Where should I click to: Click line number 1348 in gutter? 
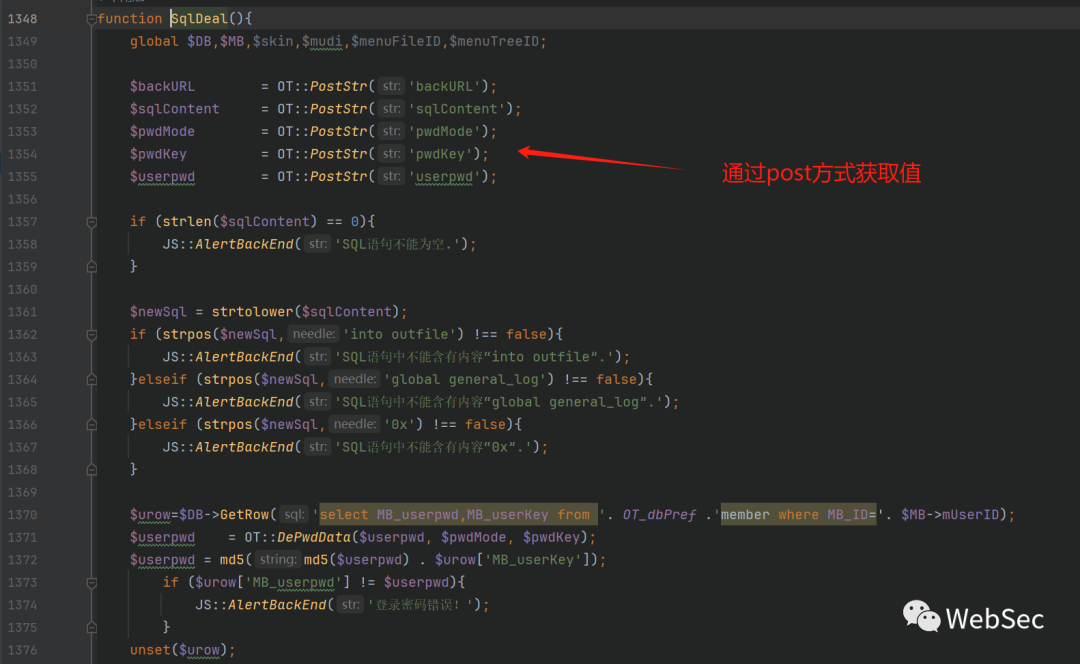(22, 19)
